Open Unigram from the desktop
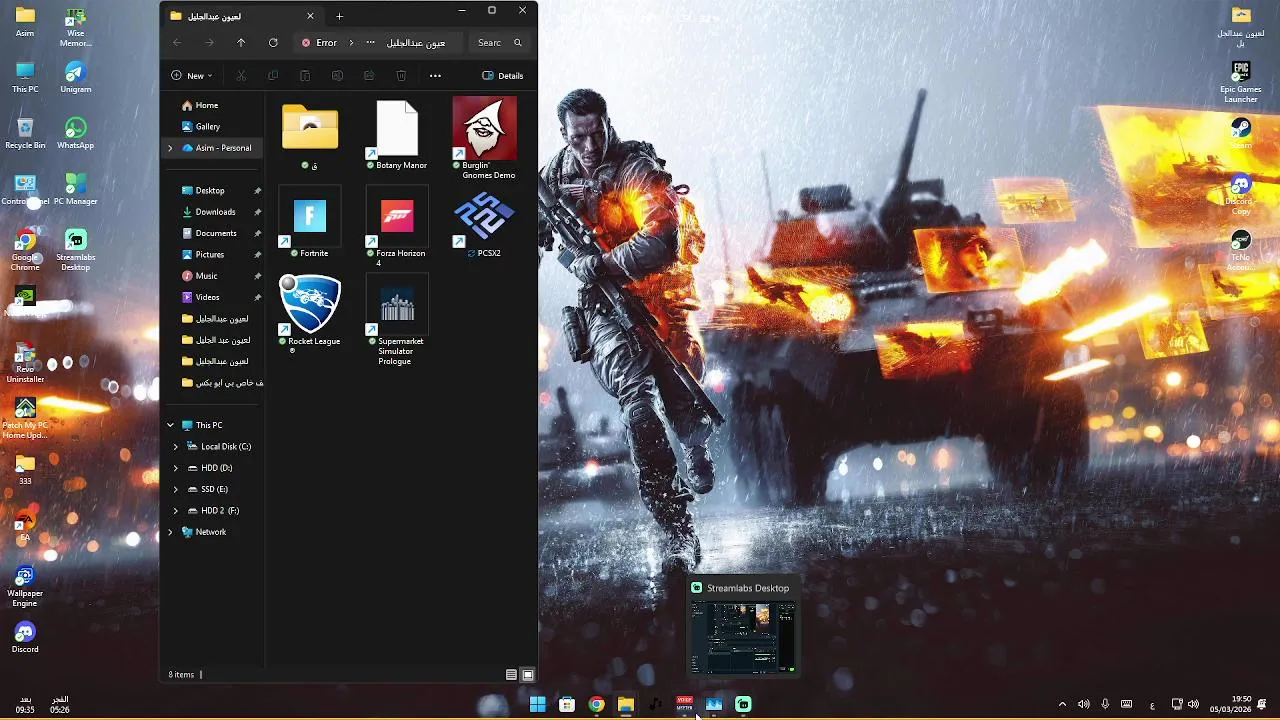 click(75, 78)
